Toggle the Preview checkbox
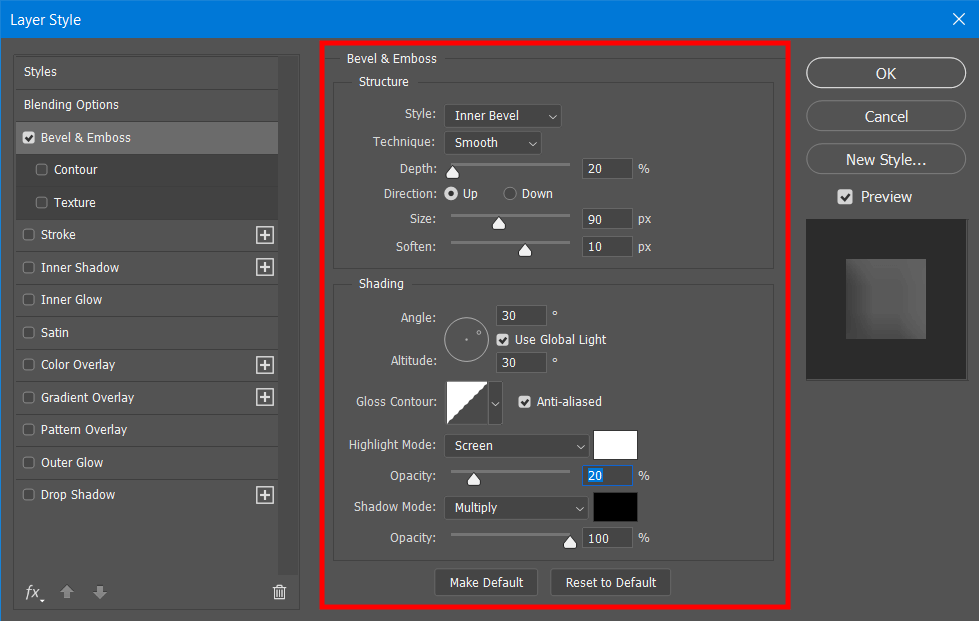Screen dimensions: 979x621 845,197
